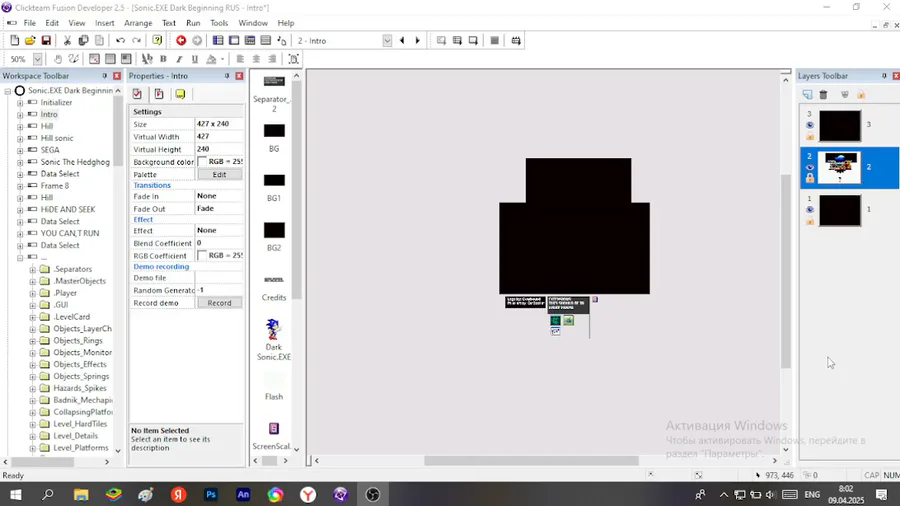Go to the previous frame arrow

(402, 41)
